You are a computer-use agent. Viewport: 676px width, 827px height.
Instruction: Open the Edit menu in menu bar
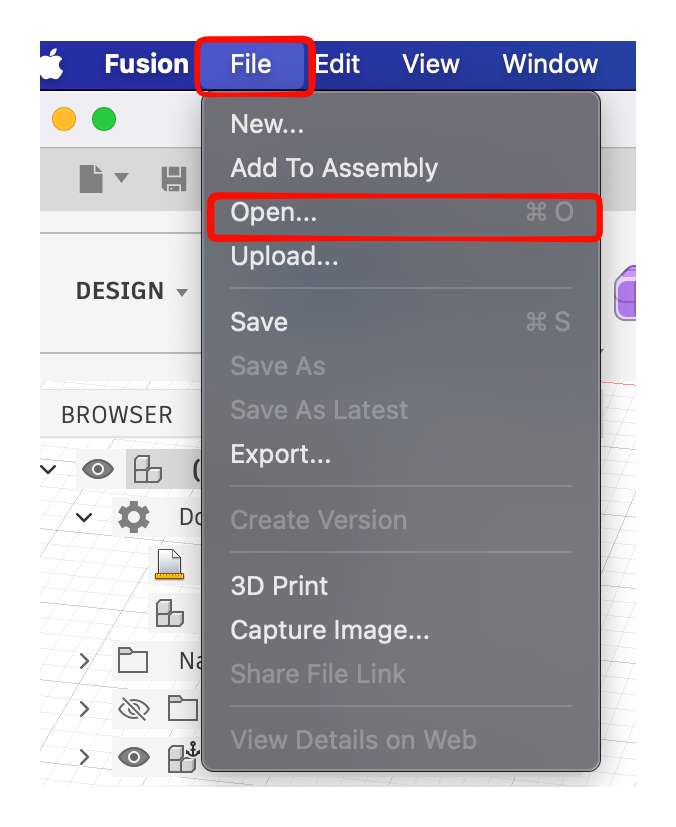pyautogui.click(x=338, y=64)
